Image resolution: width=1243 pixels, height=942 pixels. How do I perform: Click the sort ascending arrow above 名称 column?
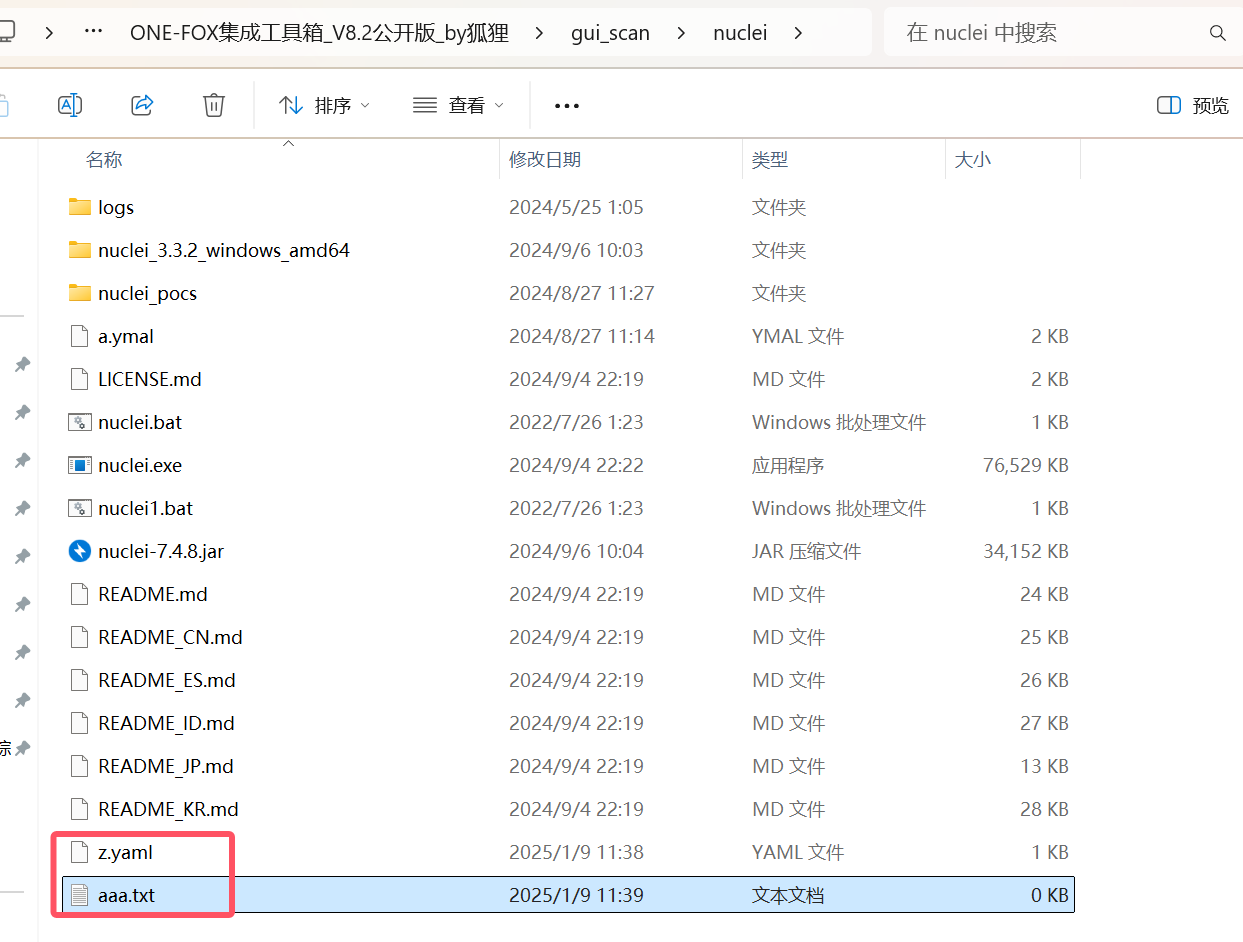click(x=288, y=143)
